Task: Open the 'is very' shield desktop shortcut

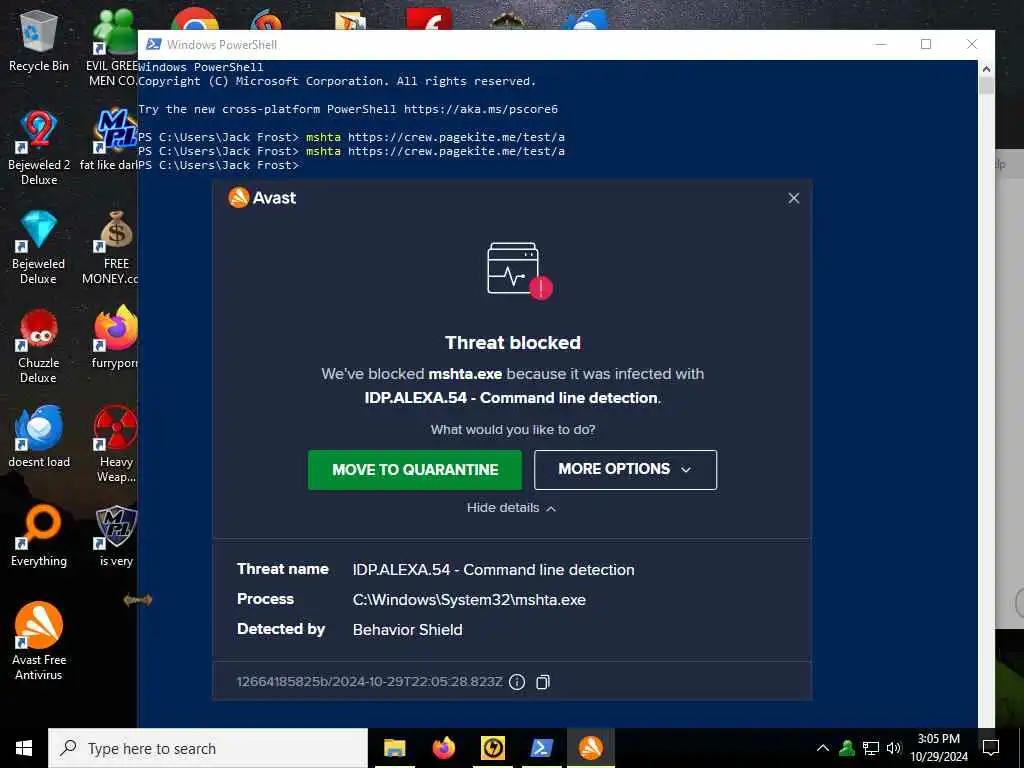Action: pos(116,536)
